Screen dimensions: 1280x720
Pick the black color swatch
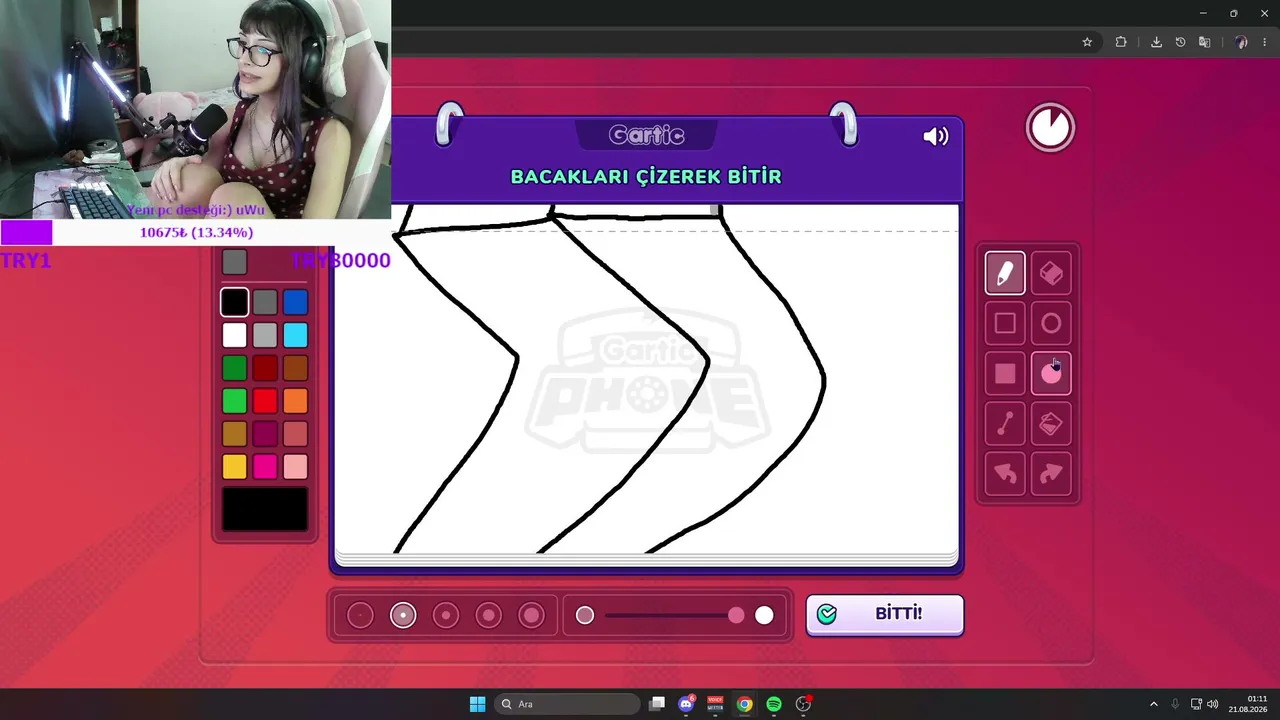tap(235, 302)
